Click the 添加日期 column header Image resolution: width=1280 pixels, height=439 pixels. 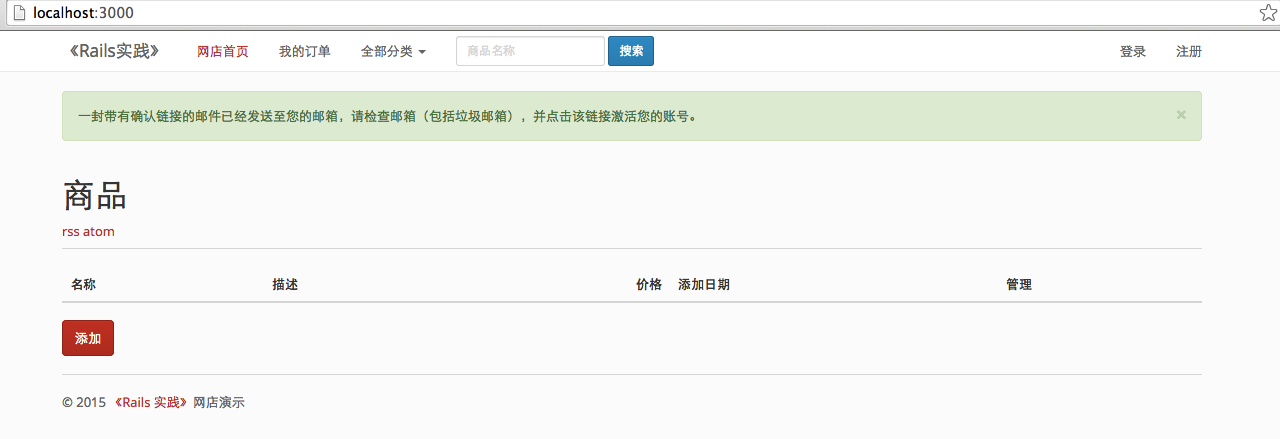pos(703,285)
